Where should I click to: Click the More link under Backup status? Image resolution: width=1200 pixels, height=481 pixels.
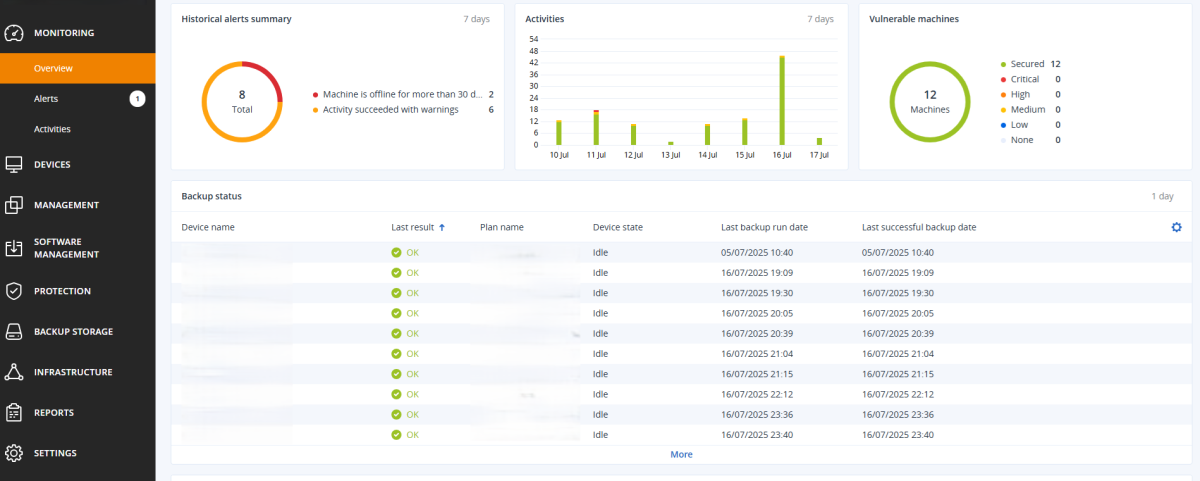(681, 454)
